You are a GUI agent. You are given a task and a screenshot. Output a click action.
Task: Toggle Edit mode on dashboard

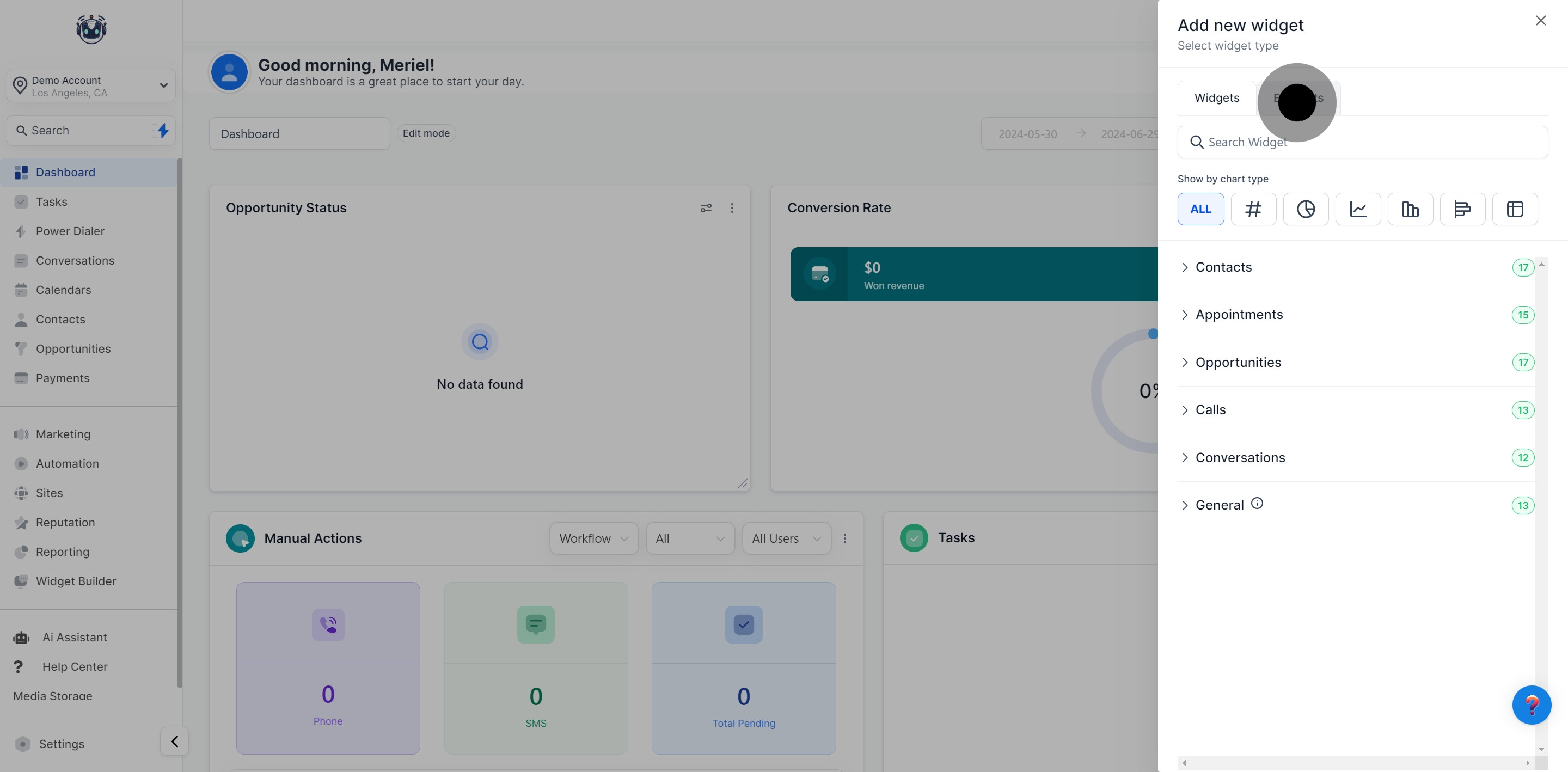[x=425, y=133]
